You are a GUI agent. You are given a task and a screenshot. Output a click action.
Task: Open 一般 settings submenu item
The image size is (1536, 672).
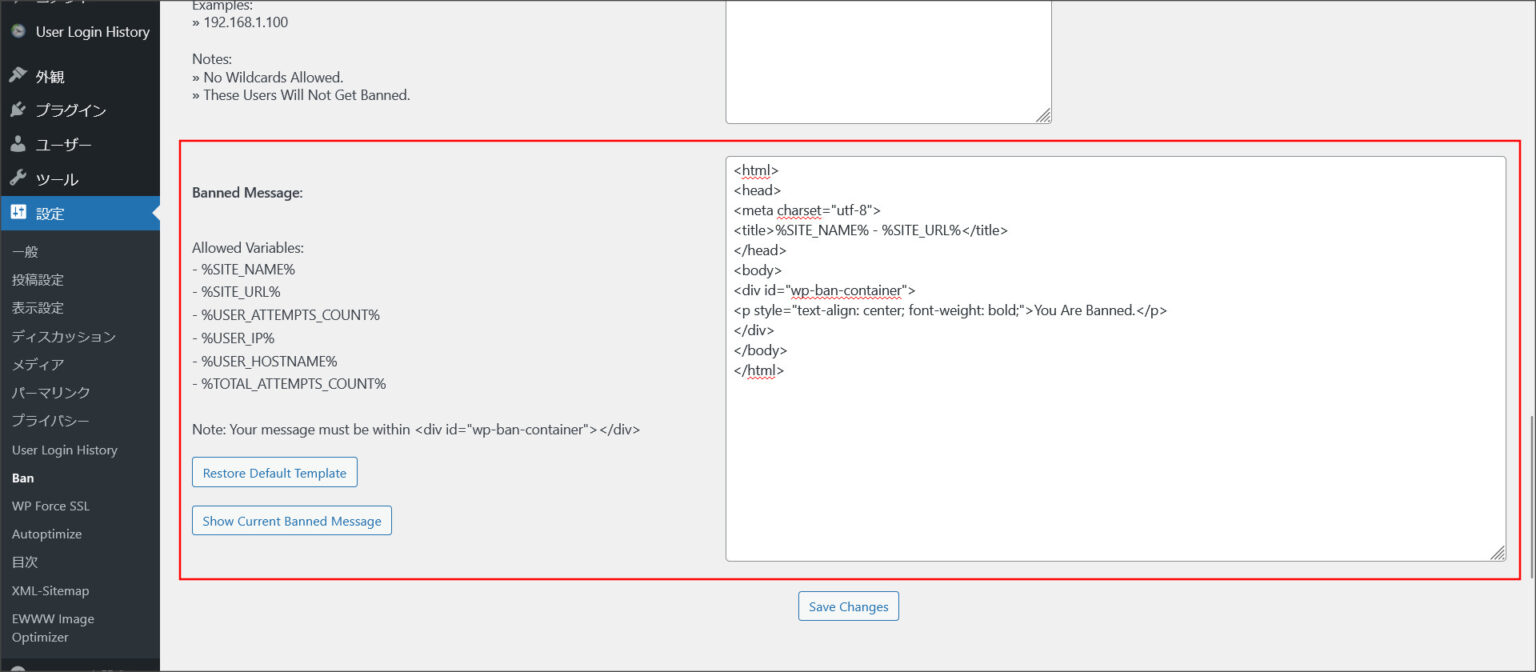pos(25,252)
